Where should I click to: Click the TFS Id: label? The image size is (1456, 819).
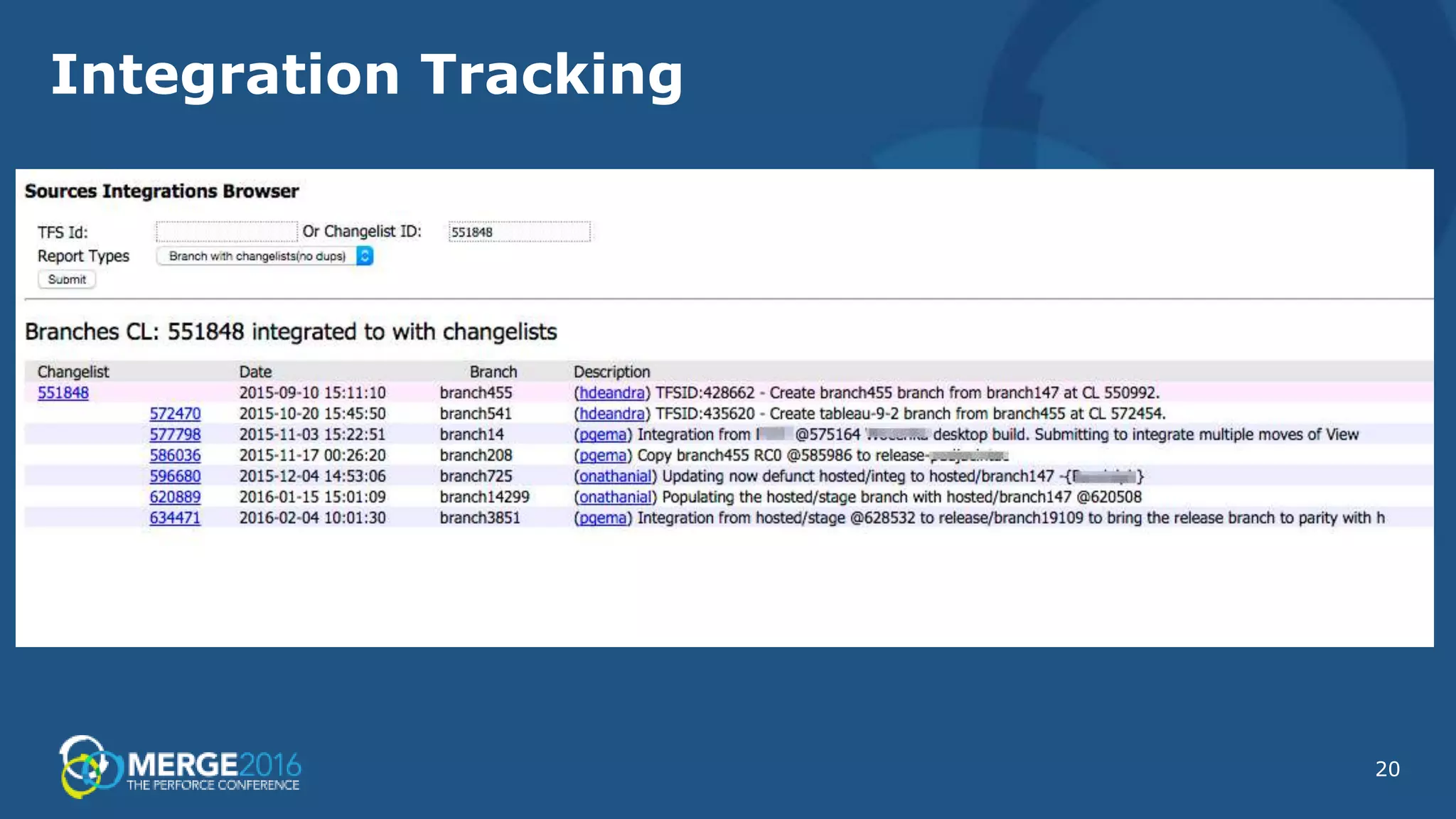(63, 232)
